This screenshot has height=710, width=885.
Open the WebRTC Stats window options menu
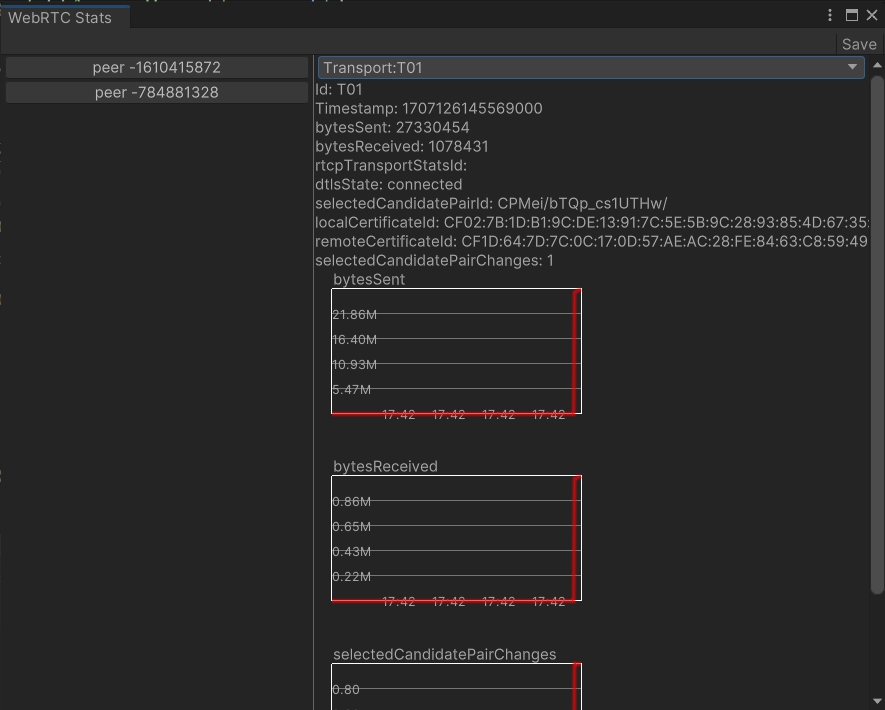[x=830, y=15]
